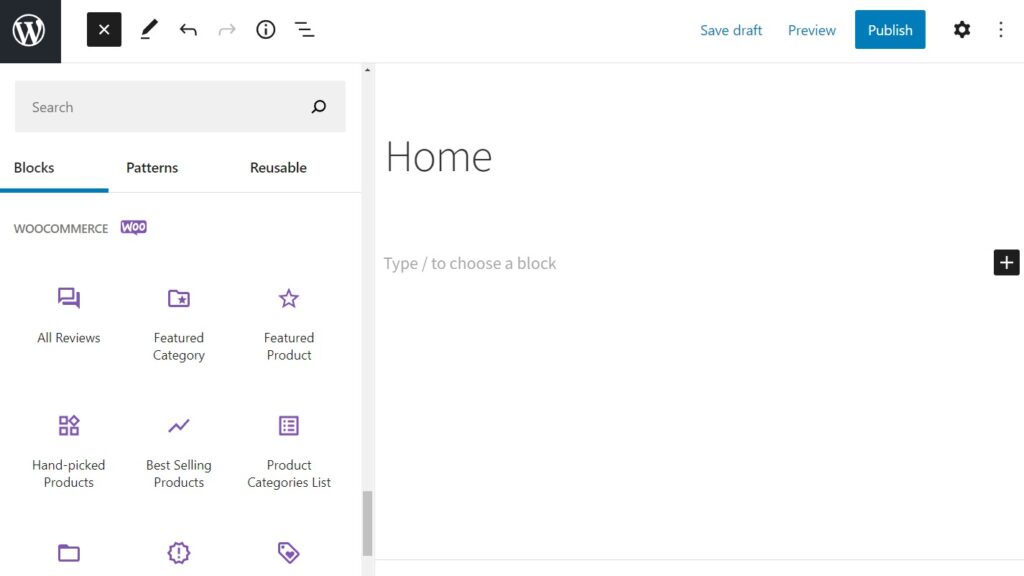Screen dimensions: 1024x576
Task: Publish the post
Action: [x=890, y=29]
